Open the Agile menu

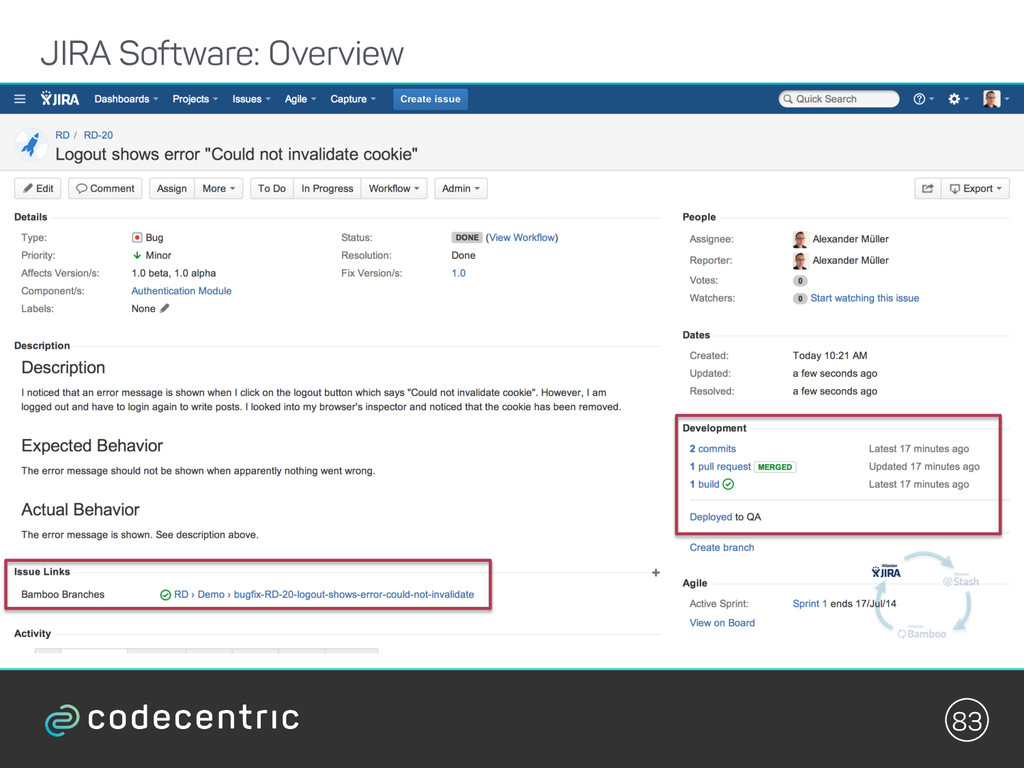pyautogui.click(x=300, y=99)
